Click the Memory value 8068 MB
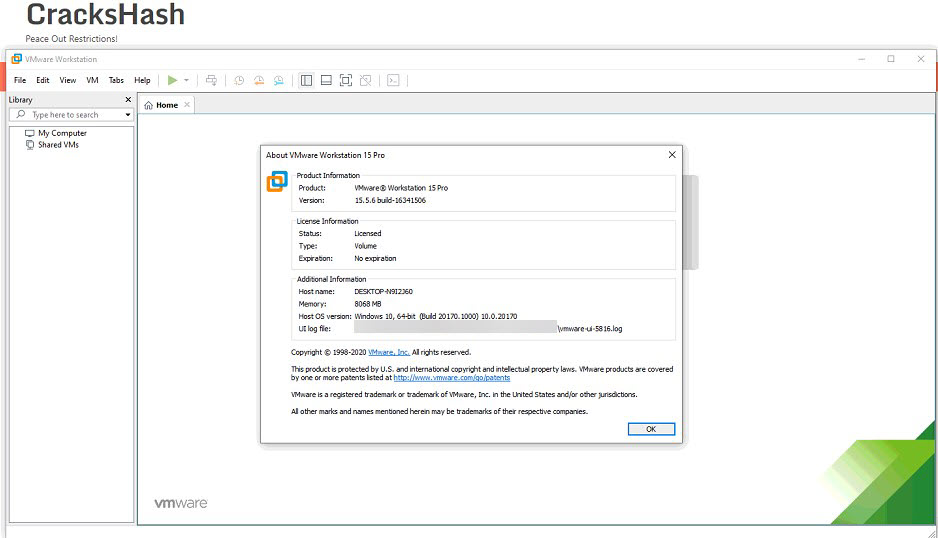Screen dimensions: 938x538 [367, 305]
